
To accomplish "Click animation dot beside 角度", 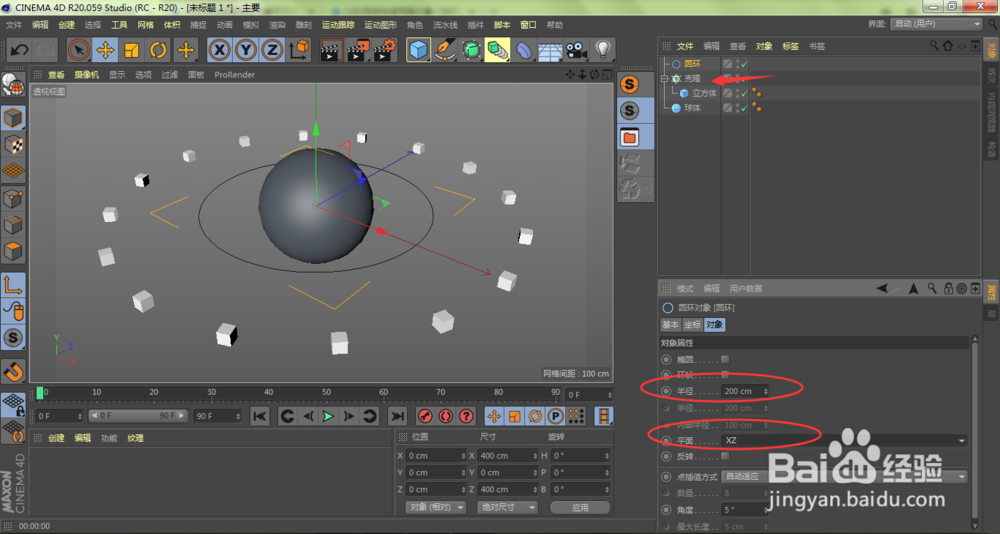I will click(666, 510).
